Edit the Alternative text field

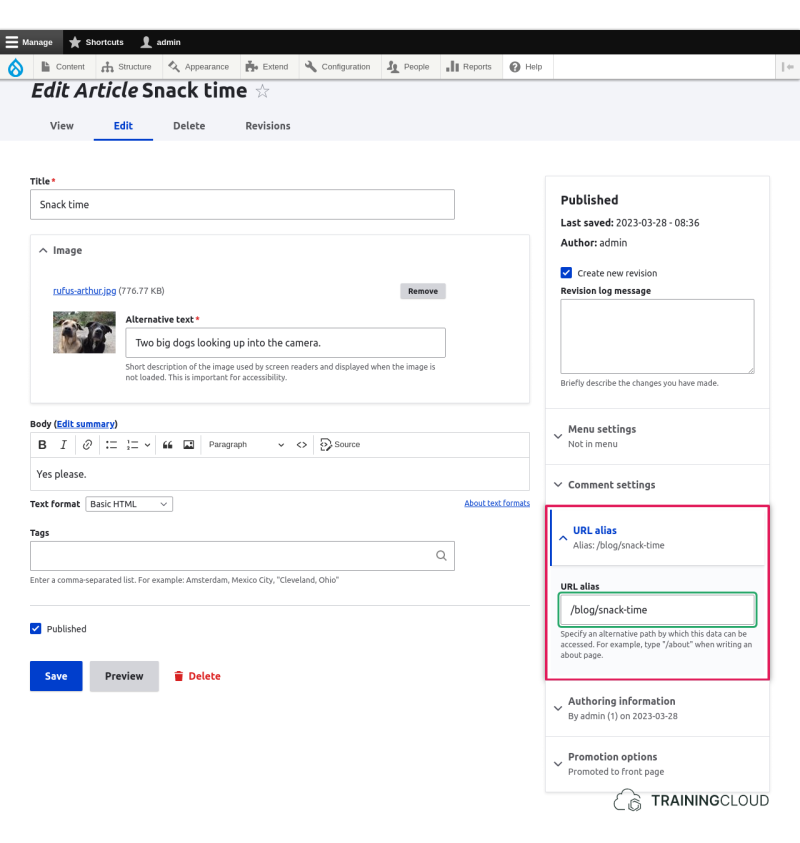click(x=285, y=342)
